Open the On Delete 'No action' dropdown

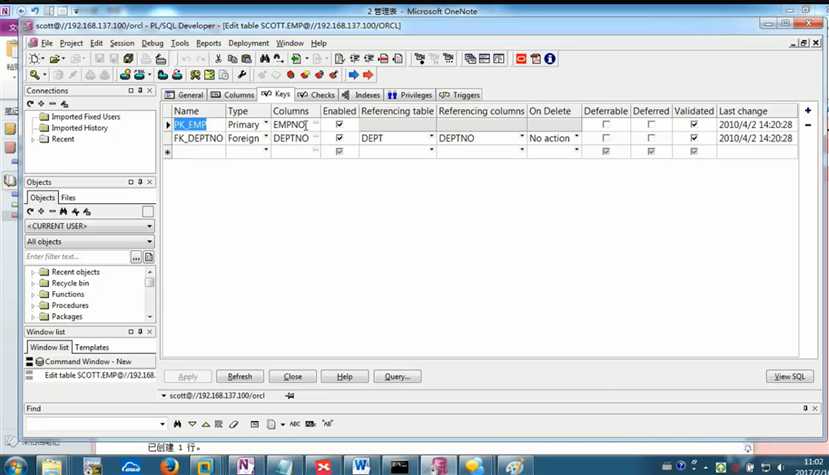click(x=576, y=138)
